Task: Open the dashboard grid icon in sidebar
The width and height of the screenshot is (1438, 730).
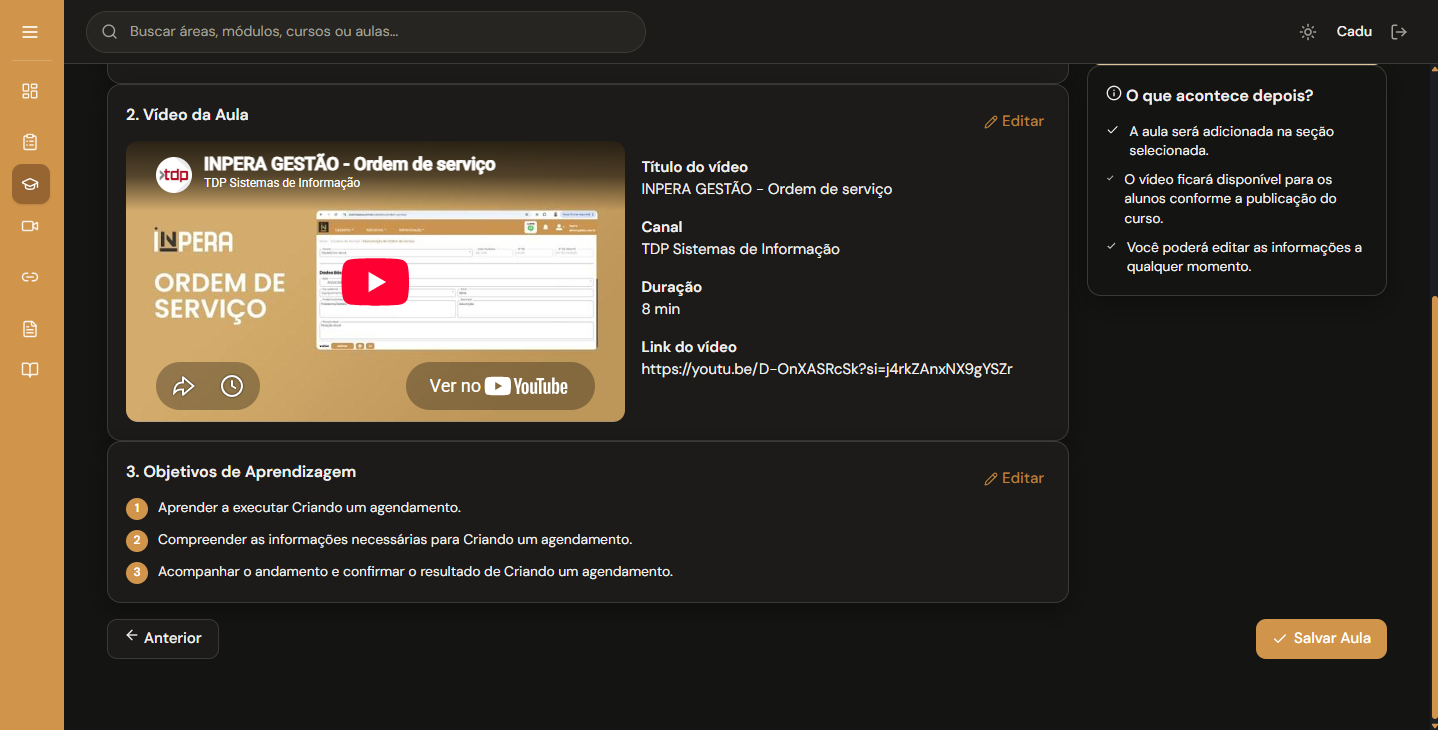Action: click(x=30, y=91)
